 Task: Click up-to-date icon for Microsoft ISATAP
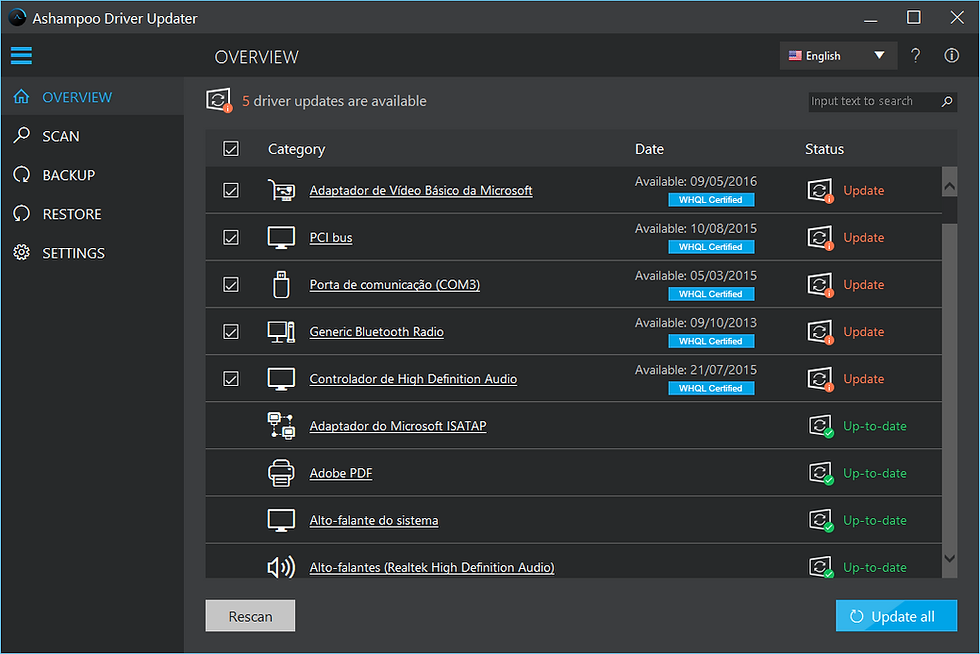821,426
